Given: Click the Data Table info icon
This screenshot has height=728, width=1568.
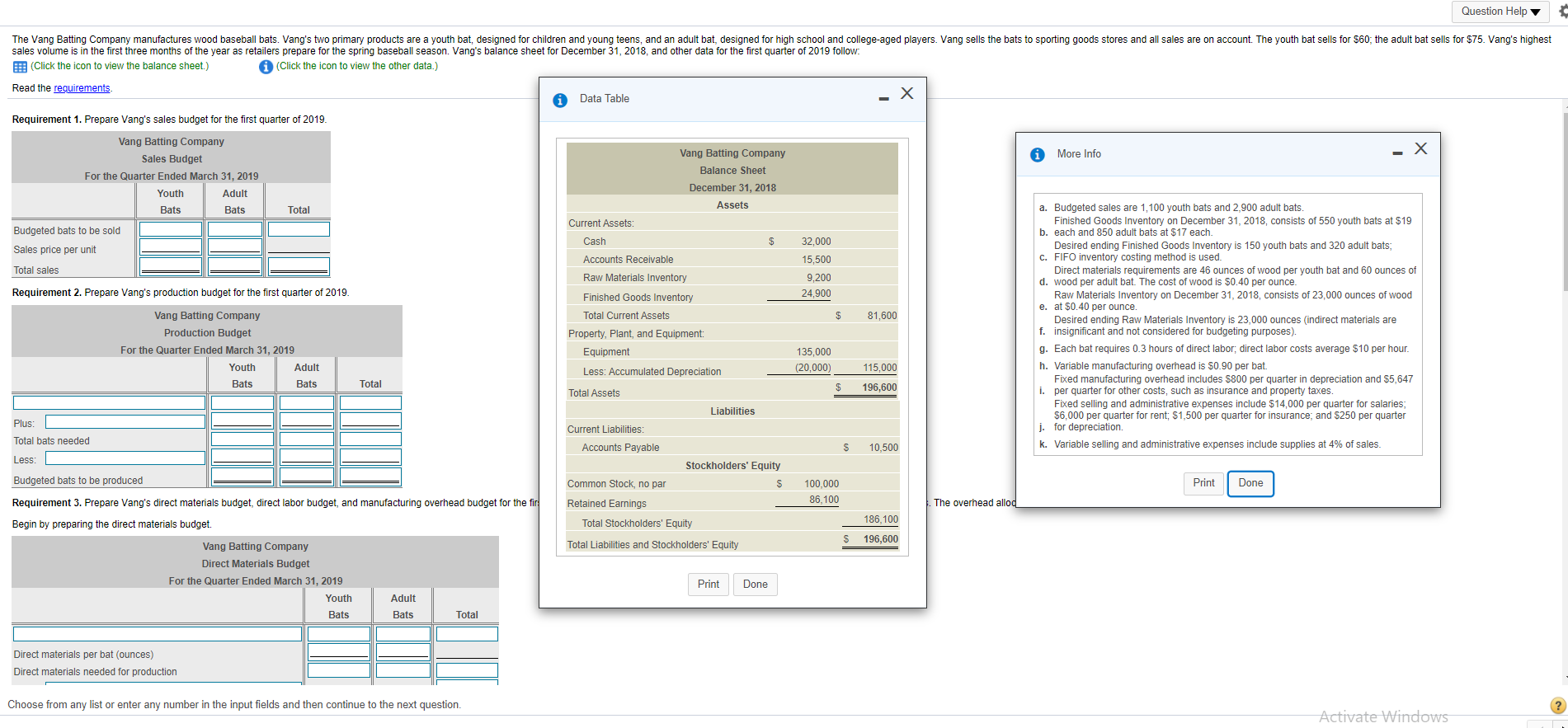Looking at the screenshot, I should (x=560, y=100).
